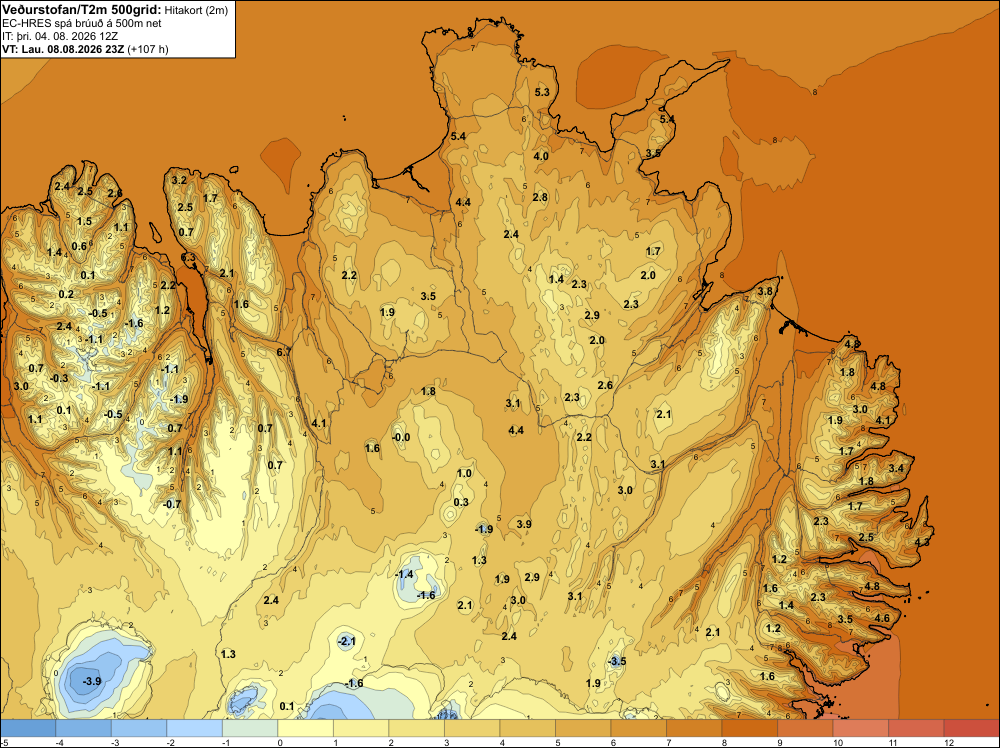Viewport: 1000px width, 748px height.
Task: Click the 2.8 temperature value on the map
Action: [540, 197]
